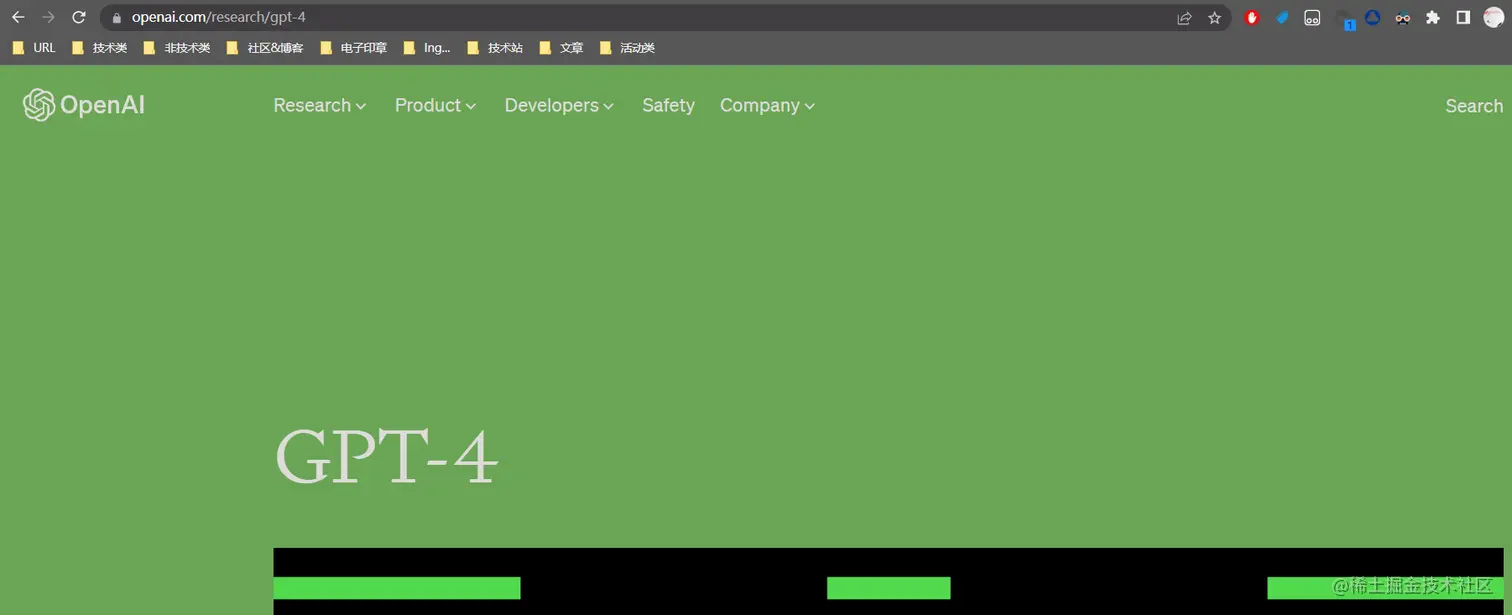
Task: View site info via the lock icon
Action: coord(116,18)
